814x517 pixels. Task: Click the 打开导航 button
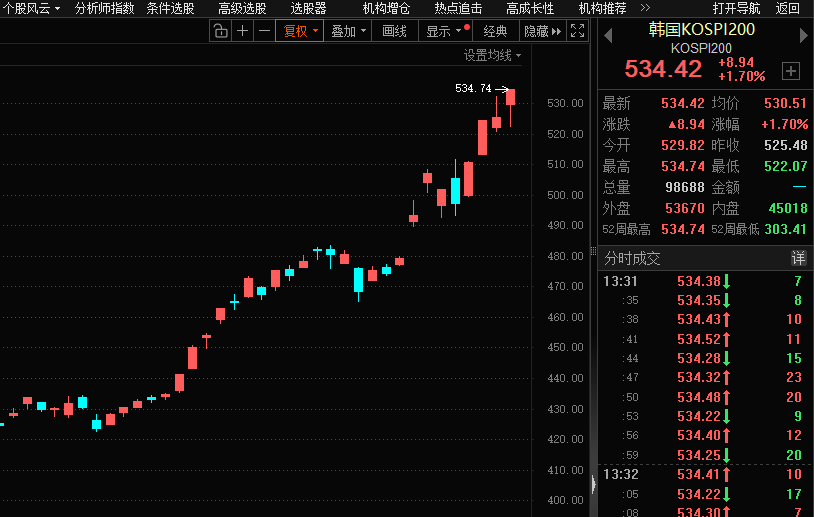tap(736, 8)
